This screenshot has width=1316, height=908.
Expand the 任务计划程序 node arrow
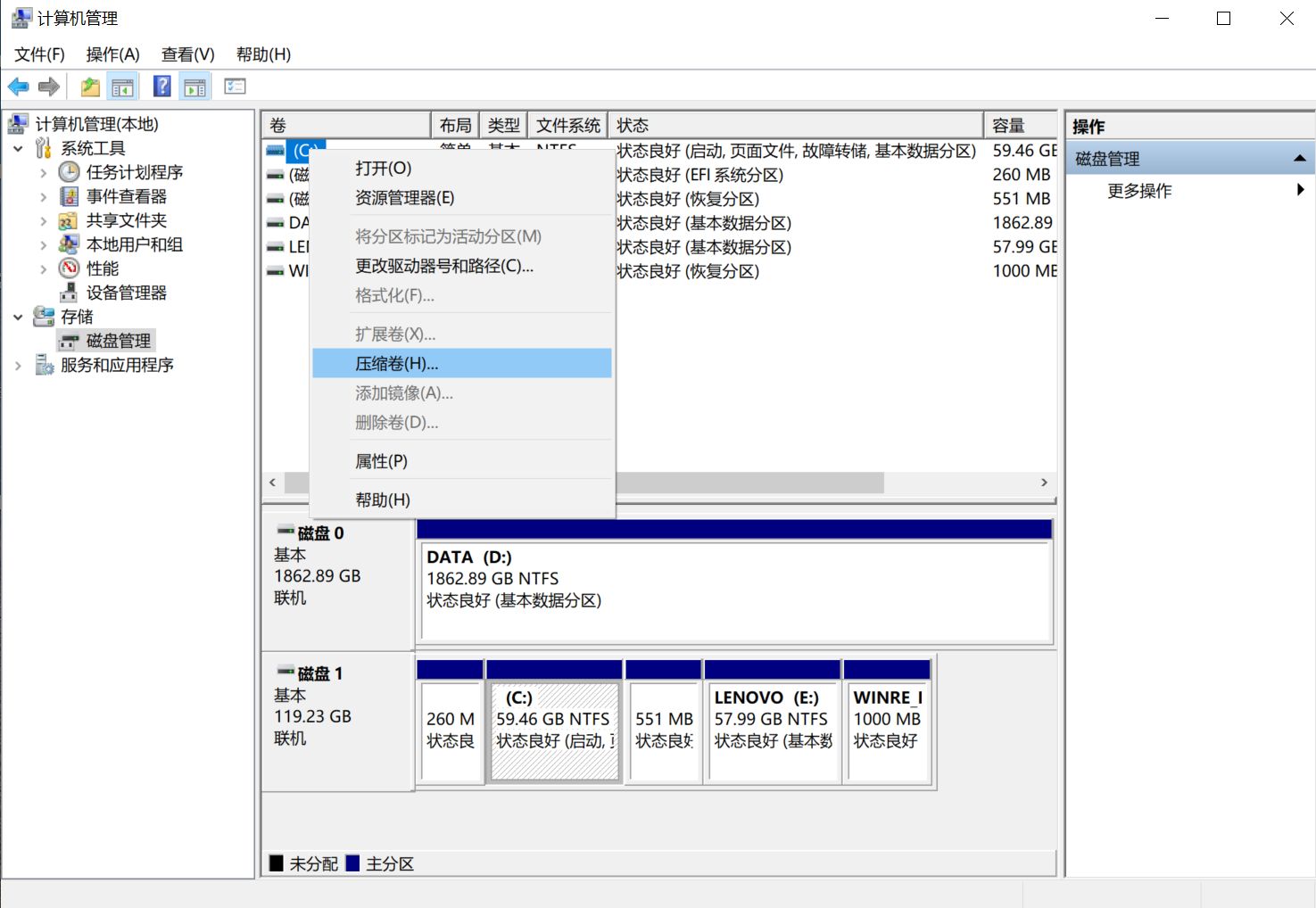pos(43,172)
